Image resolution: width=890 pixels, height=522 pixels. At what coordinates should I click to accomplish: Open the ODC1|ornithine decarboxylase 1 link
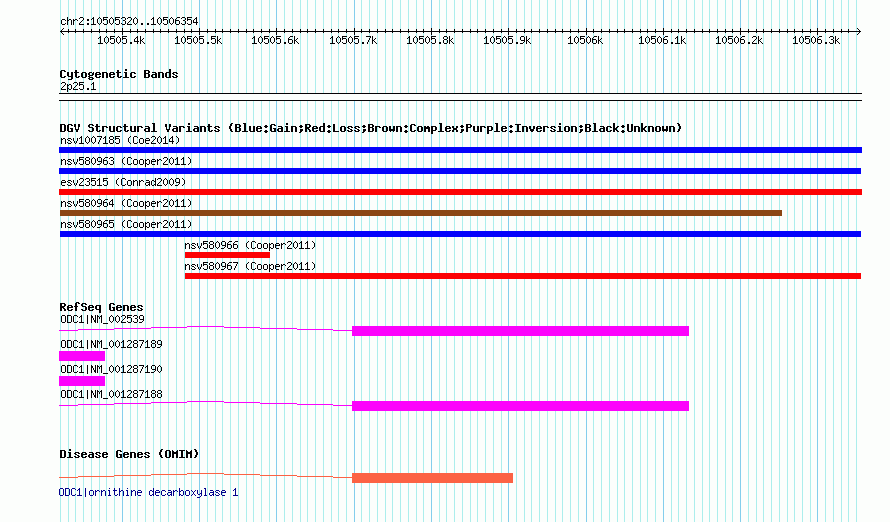coord(148,492)
